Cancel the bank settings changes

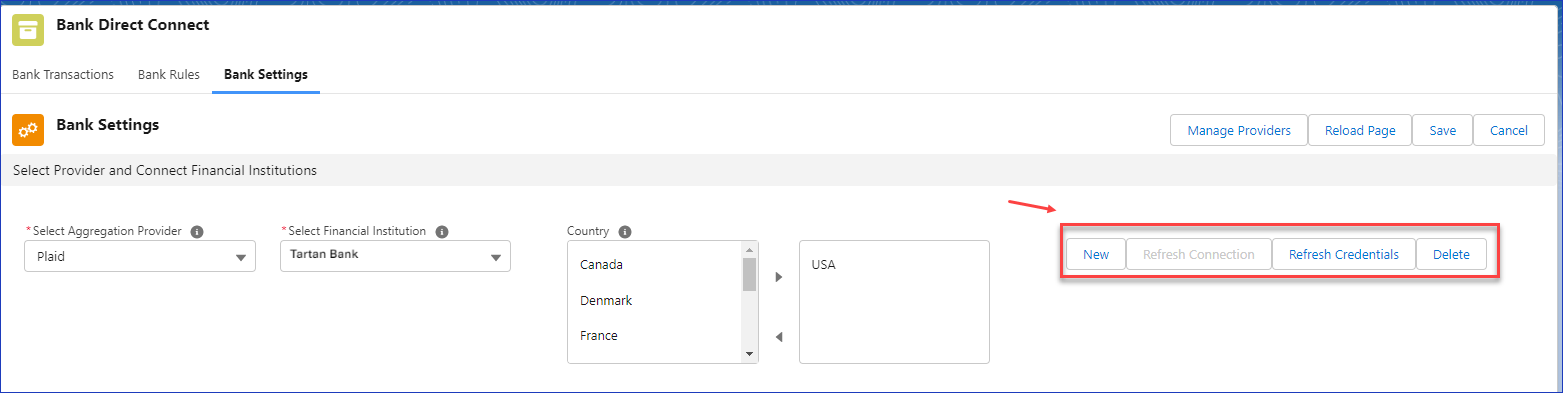tap(1509, 130)
